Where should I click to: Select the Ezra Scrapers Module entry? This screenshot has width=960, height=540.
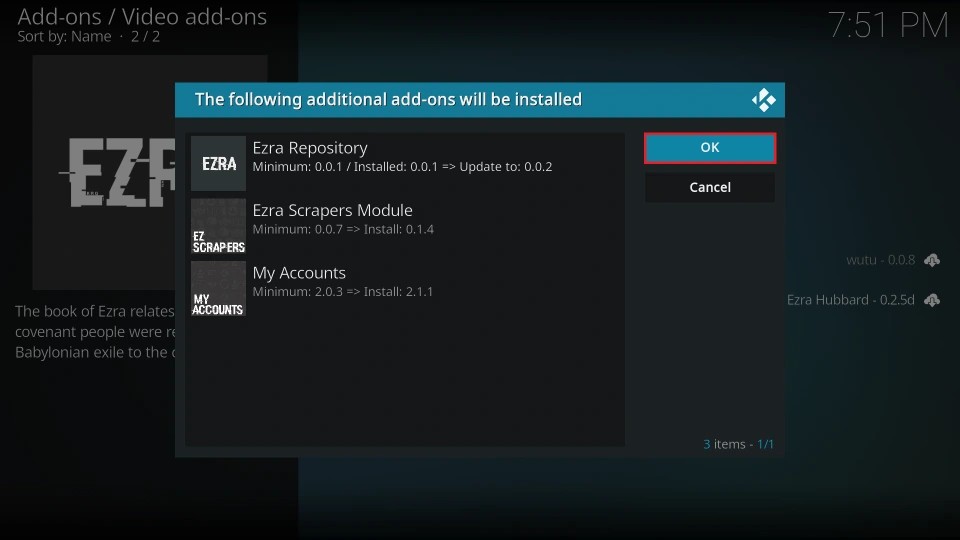[x=405, y=226]
